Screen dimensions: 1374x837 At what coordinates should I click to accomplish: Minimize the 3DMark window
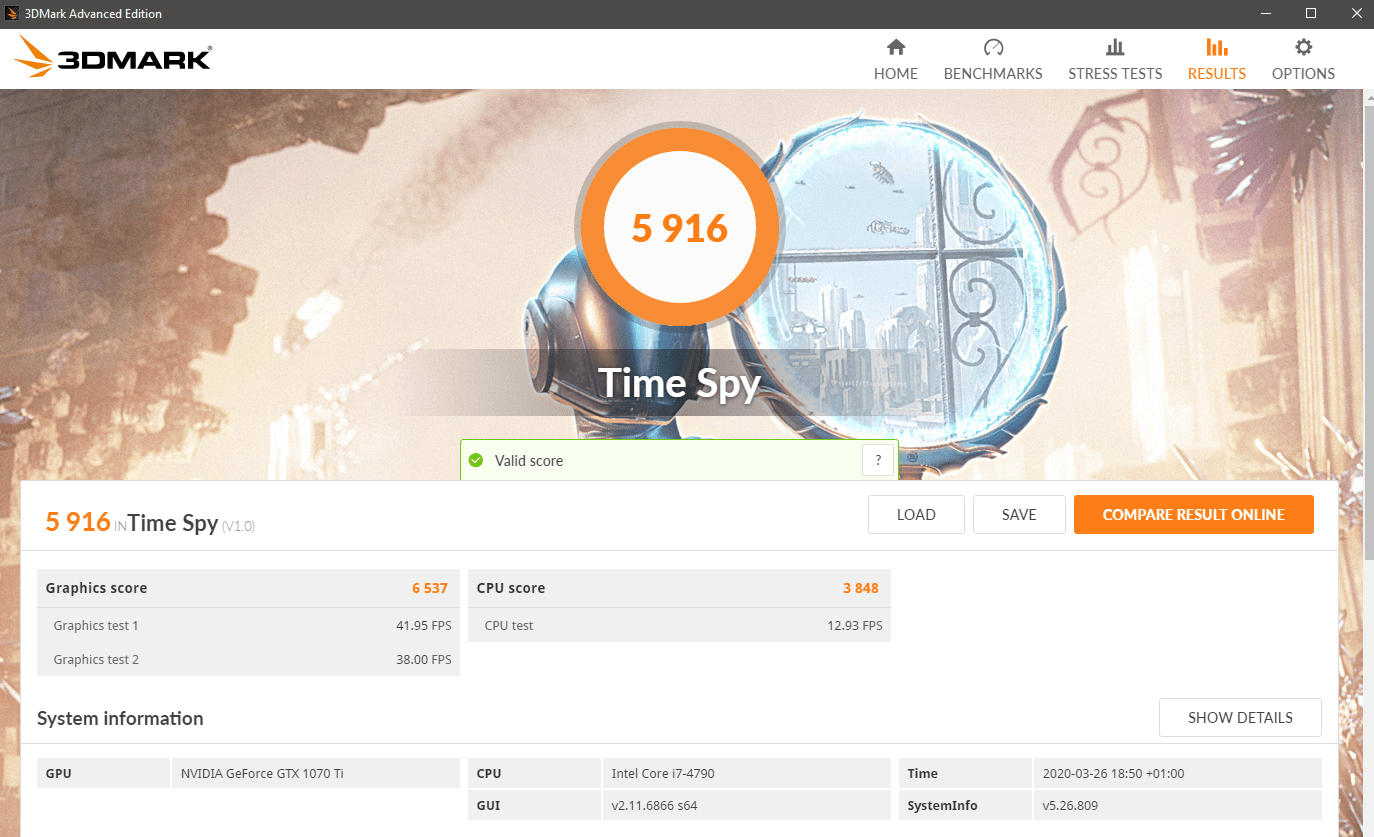1264,13
